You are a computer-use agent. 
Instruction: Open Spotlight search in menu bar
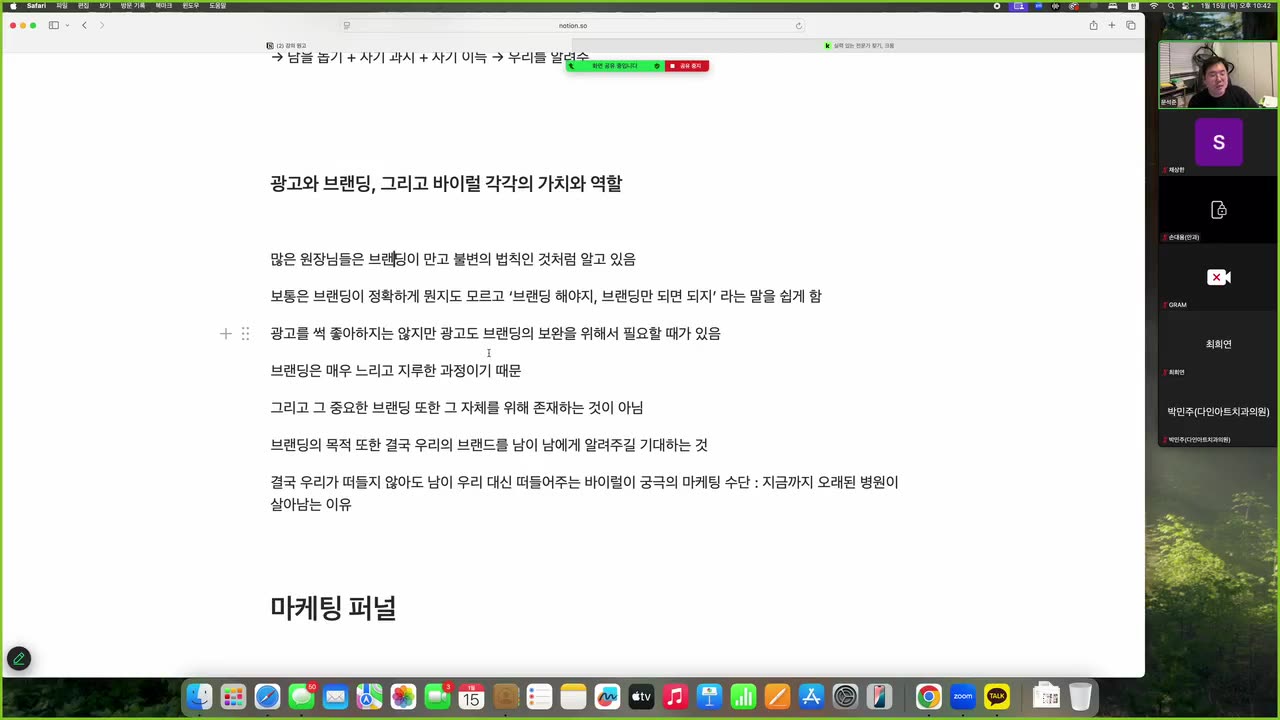(1172, 6)
